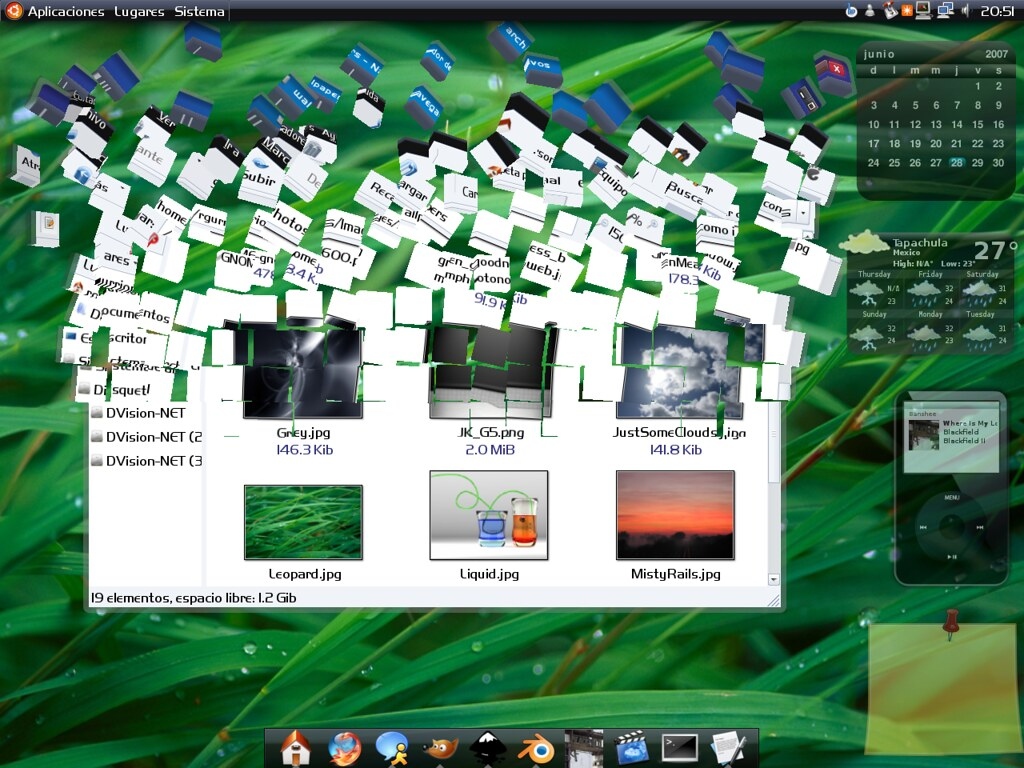Click the network connection tray icon
The width and height of the screenshot is (1024, 768).
point(945,11)
